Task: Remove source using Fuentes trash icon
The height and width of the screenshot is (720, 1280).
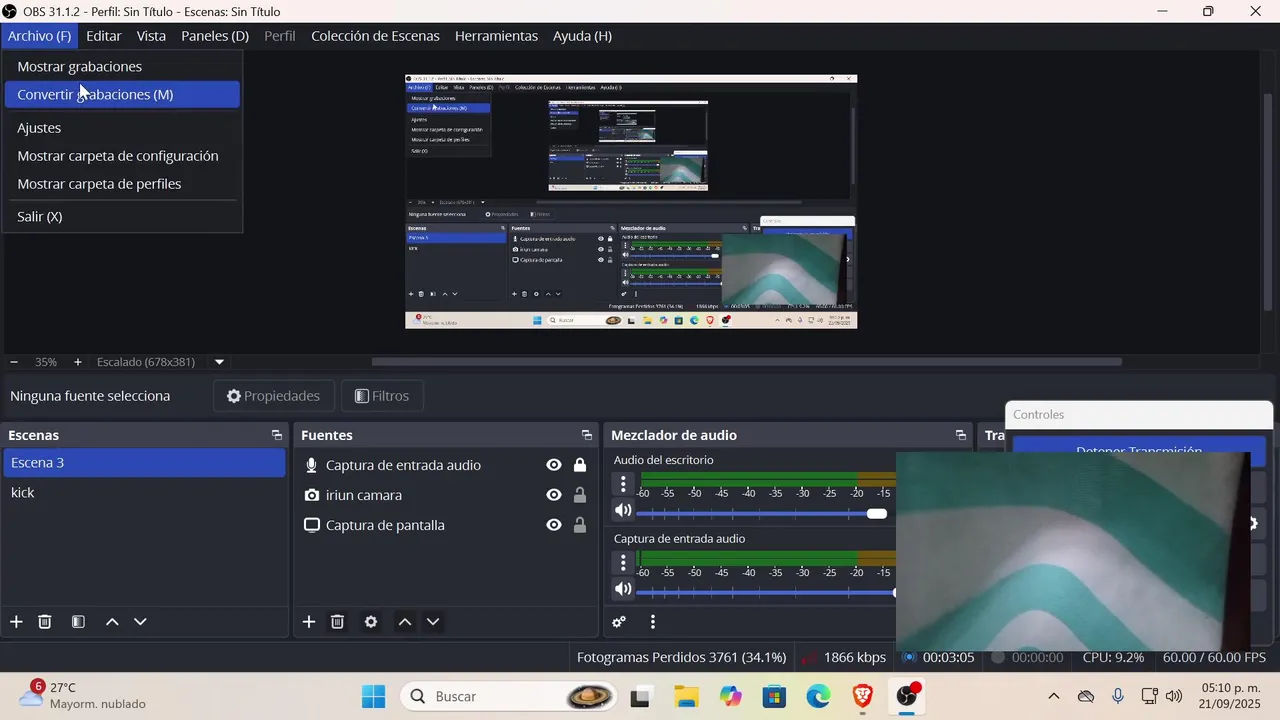Action: point(338,622)
